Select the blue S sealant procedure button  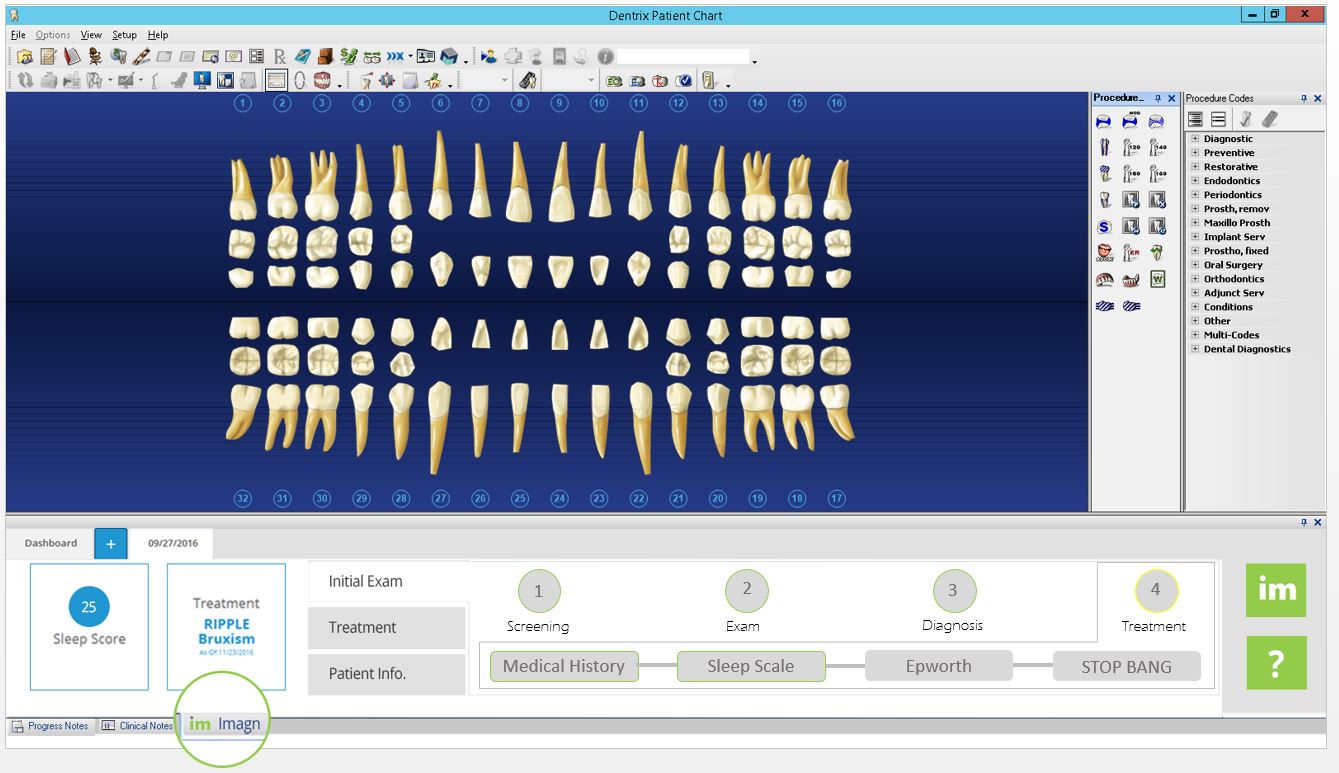(x=1104, y=227)
